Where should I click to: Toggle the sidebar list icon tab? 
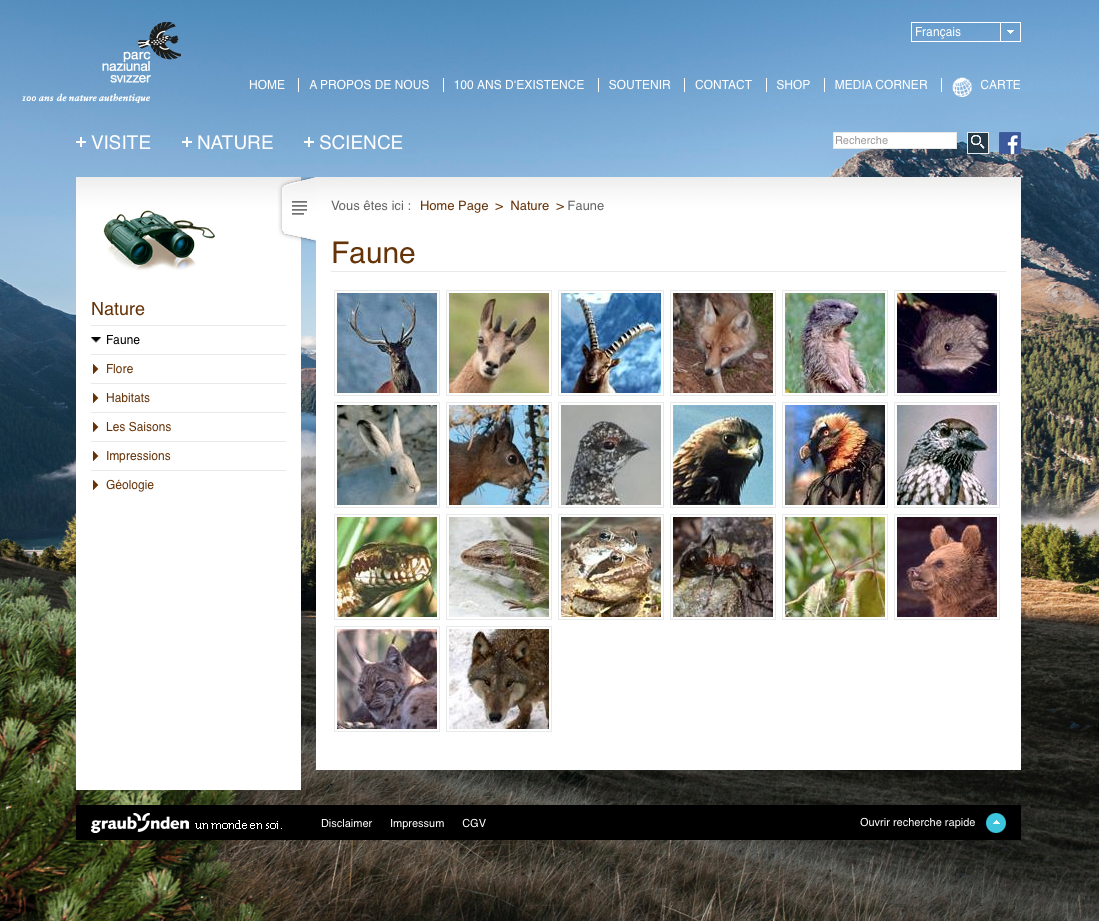click(299, 208)
